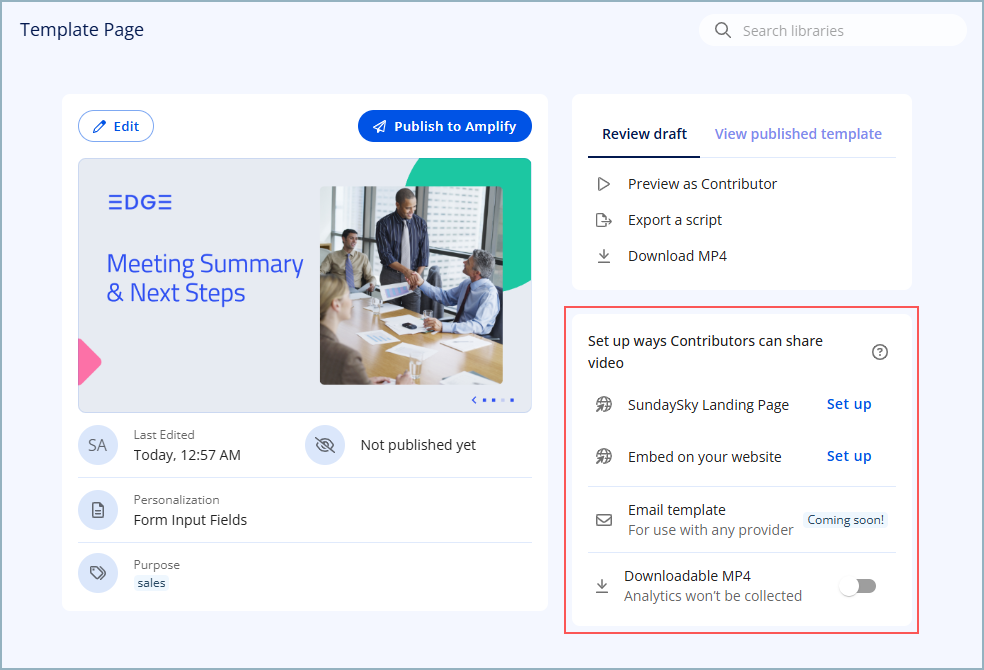Select Preview as Contributor
Image resolution: width=984 pixels, height=670 pixels.
click(702, 184)
